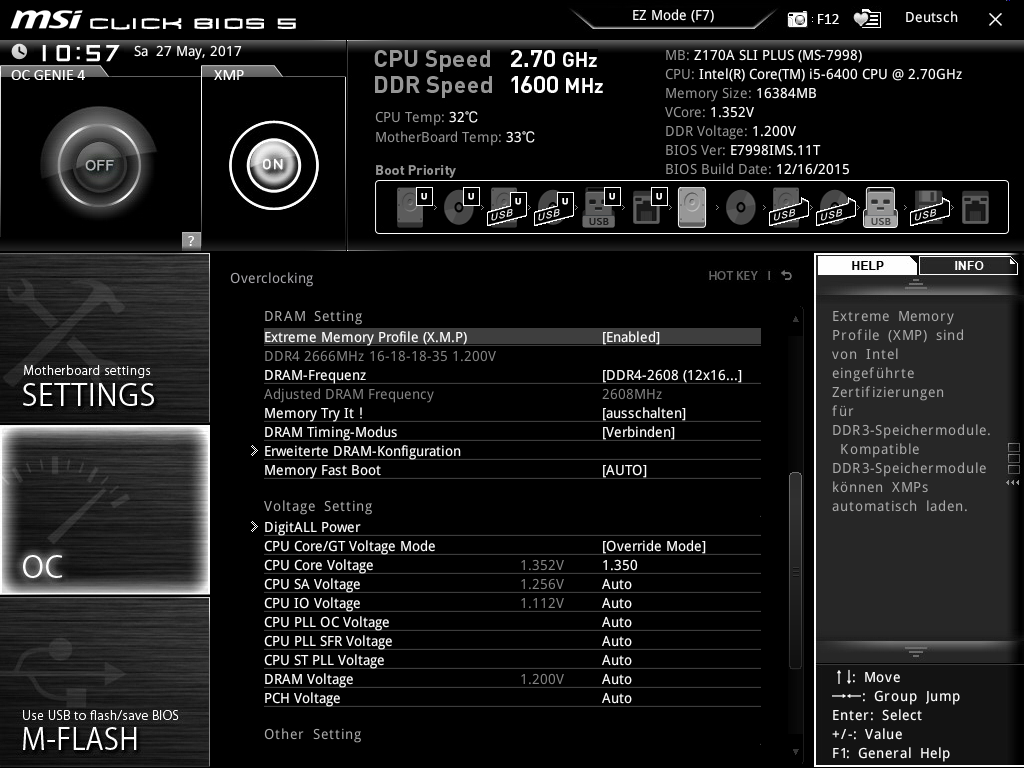The width and height of the screenshot is (1024, 768).
Task: Switch to EZ Mode (F7)
Action: tap(673, 16)
